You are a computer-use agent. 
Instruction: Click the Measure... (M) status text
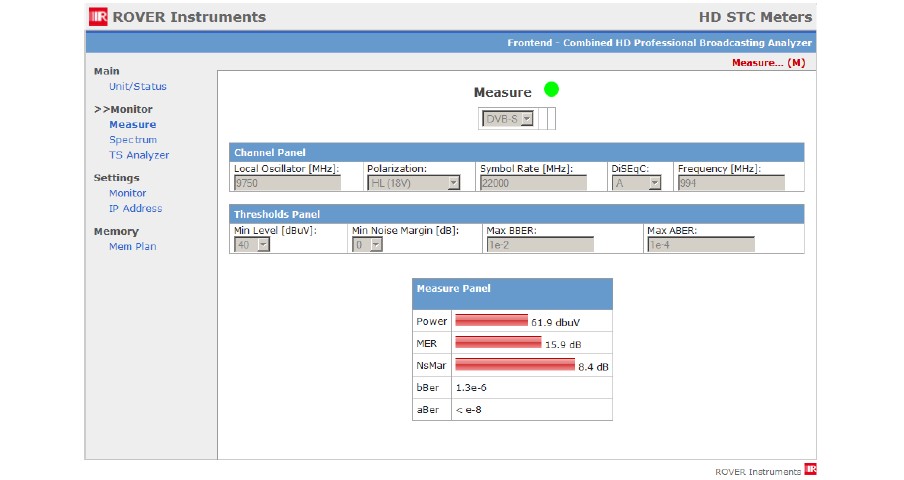click(769, 63)
